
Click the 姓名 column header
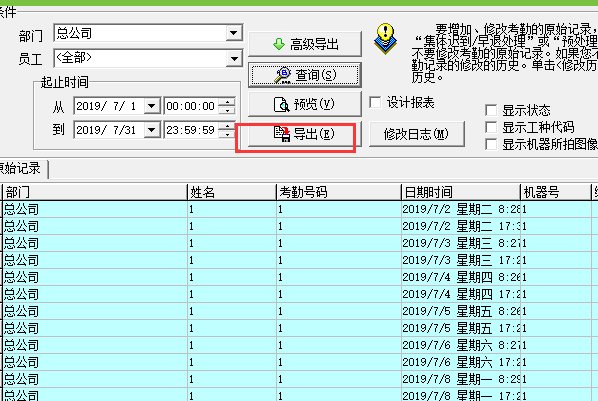231,192
